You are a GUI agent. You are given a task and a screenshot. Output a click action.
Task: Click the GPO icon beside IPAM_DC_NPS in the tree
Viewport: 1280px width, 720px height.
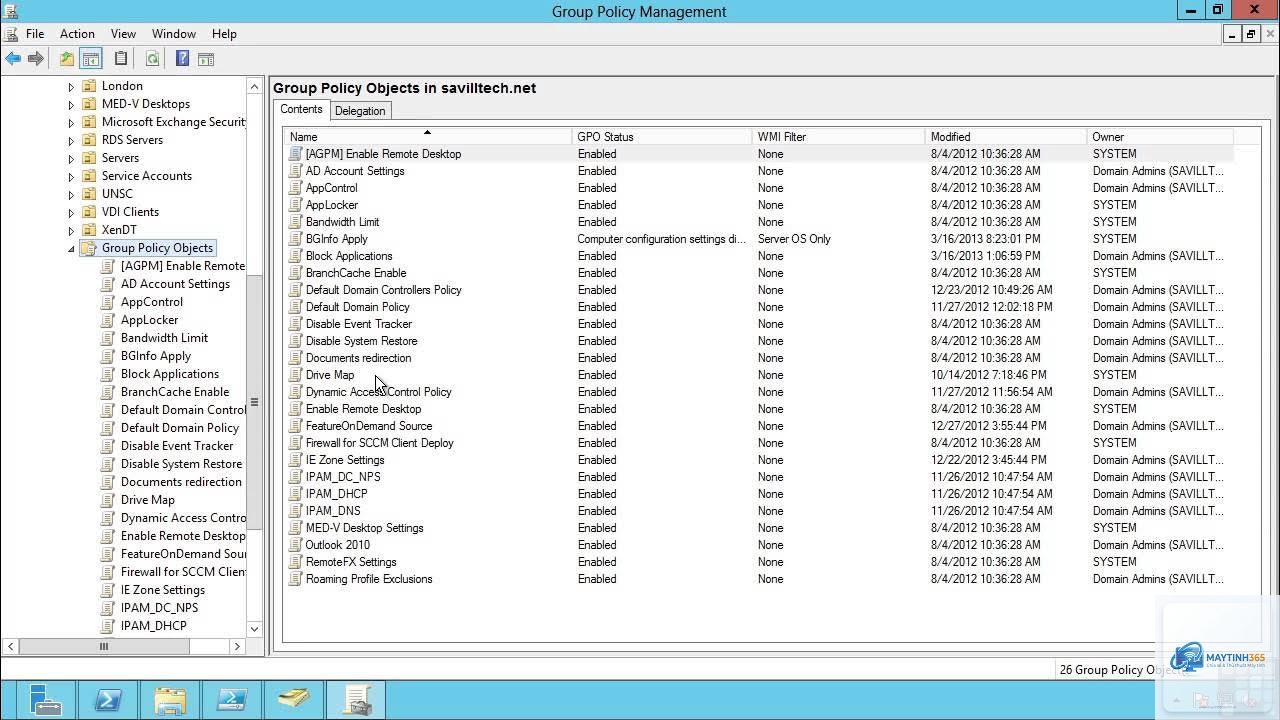(x=108, y=608)
